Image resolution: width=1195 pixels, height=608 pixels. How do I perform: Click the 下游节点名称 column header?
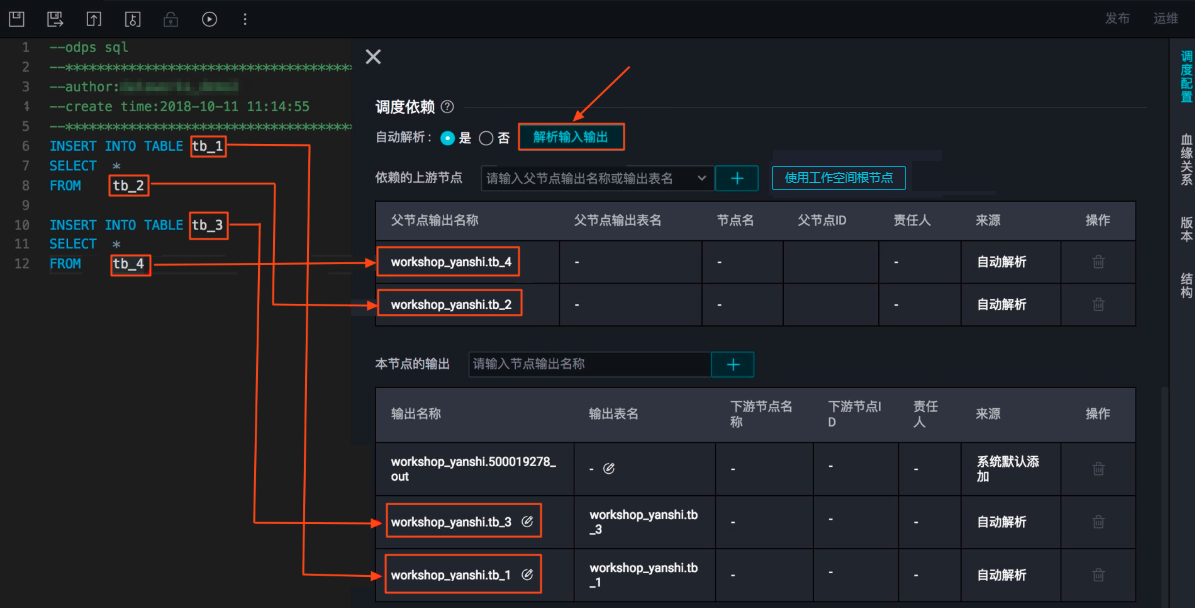[761, 414]
